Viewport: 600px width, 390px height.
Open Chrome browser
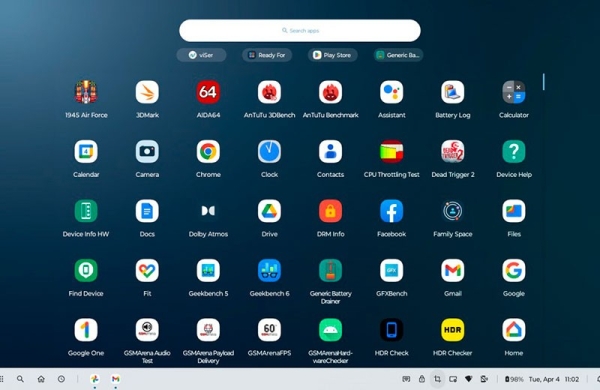[208, 152]
